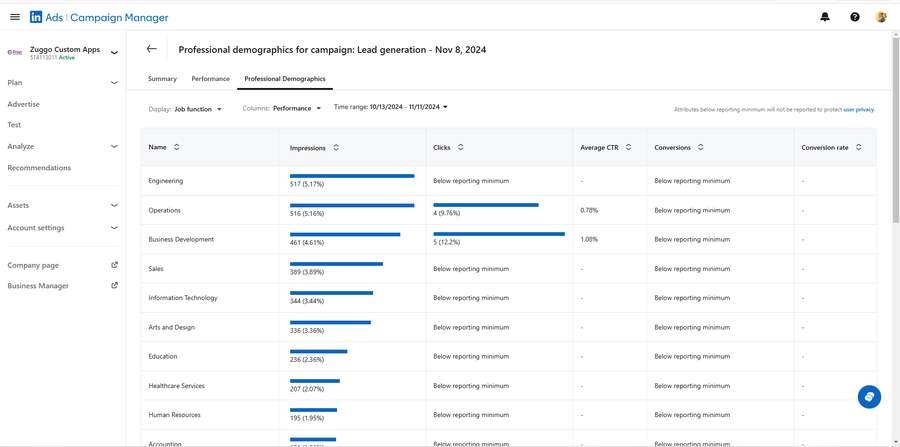900x447 pixels.
Task: Click the 1.08% average CTR value
Action: [589, 239]
